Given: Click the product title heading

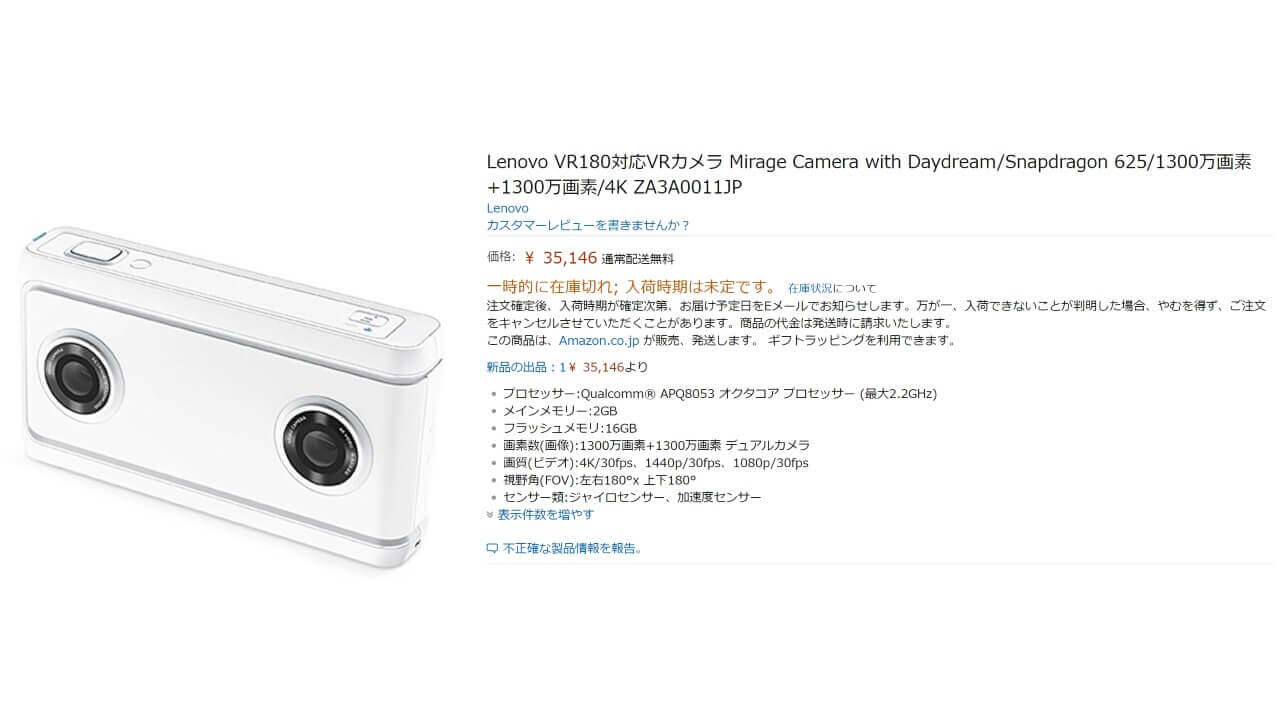Looking at the screenshot, I should (868, 175).
